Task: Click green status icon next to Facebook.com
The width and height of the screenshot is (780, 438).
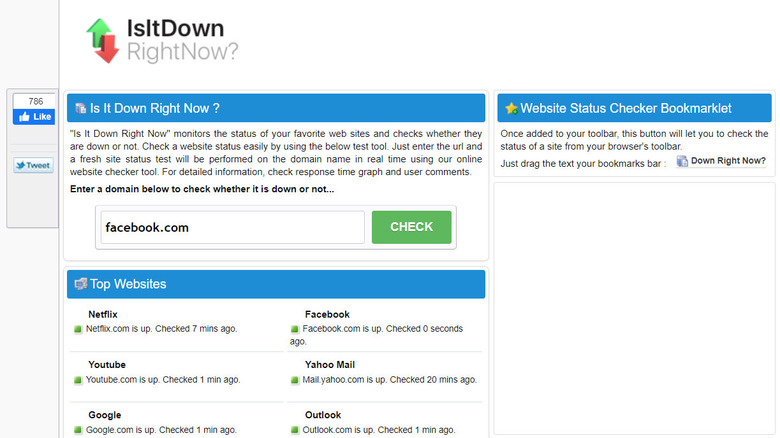Action: click(x=294, y=329)
